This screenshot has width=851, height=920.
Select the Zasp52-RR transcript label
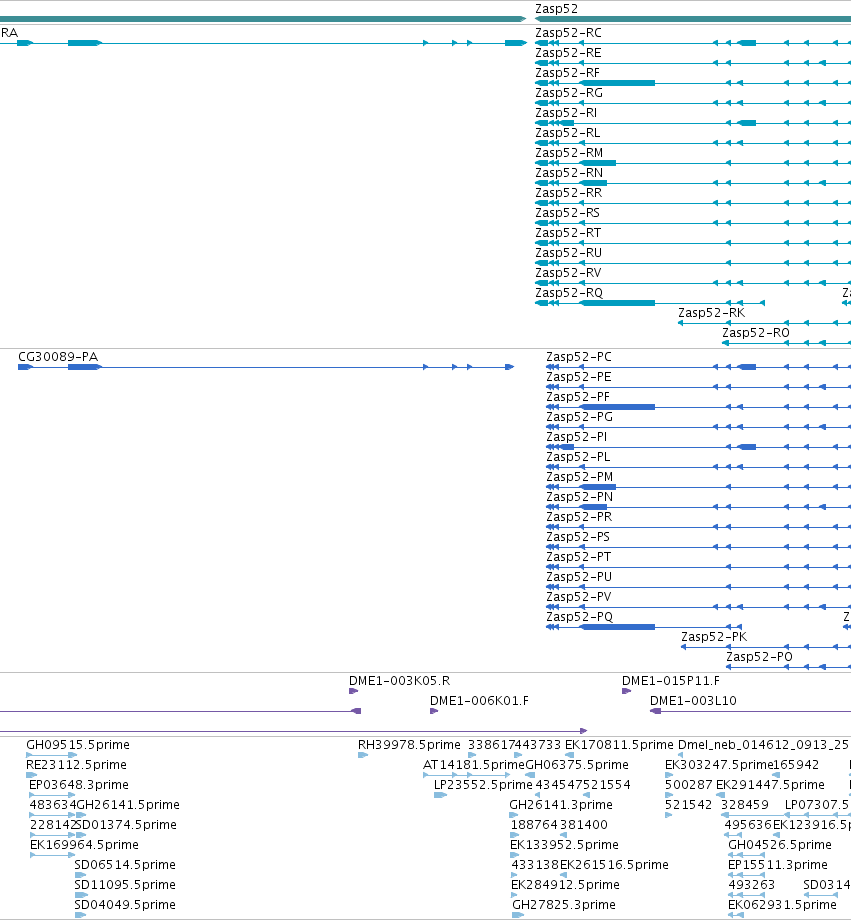(568, 192)
